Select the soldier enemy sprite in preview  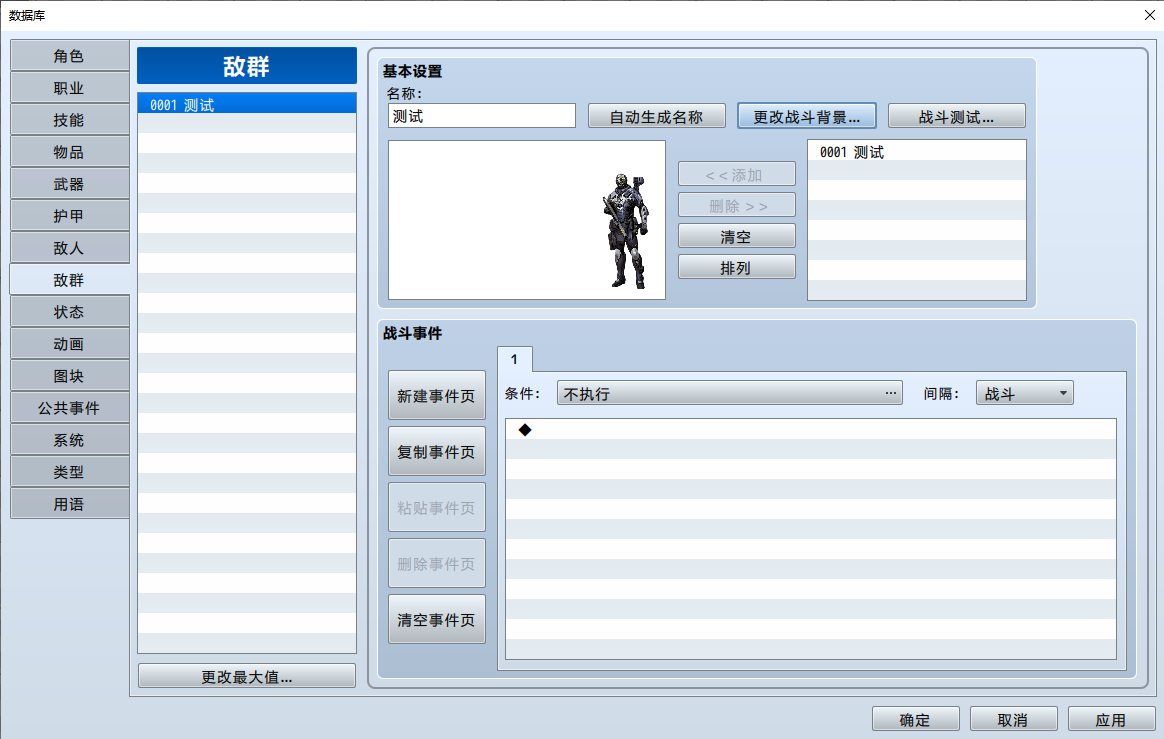626,231
